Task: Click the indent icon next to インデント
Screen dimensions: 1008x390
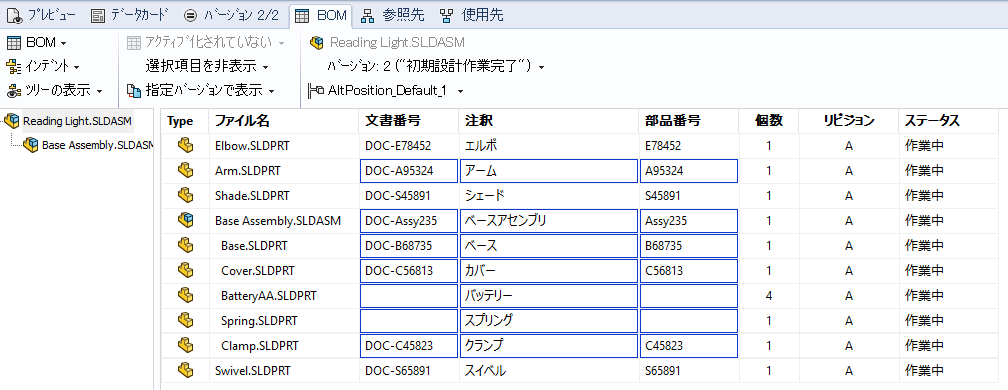Action: pyautogui.click(x=14, y=66)
